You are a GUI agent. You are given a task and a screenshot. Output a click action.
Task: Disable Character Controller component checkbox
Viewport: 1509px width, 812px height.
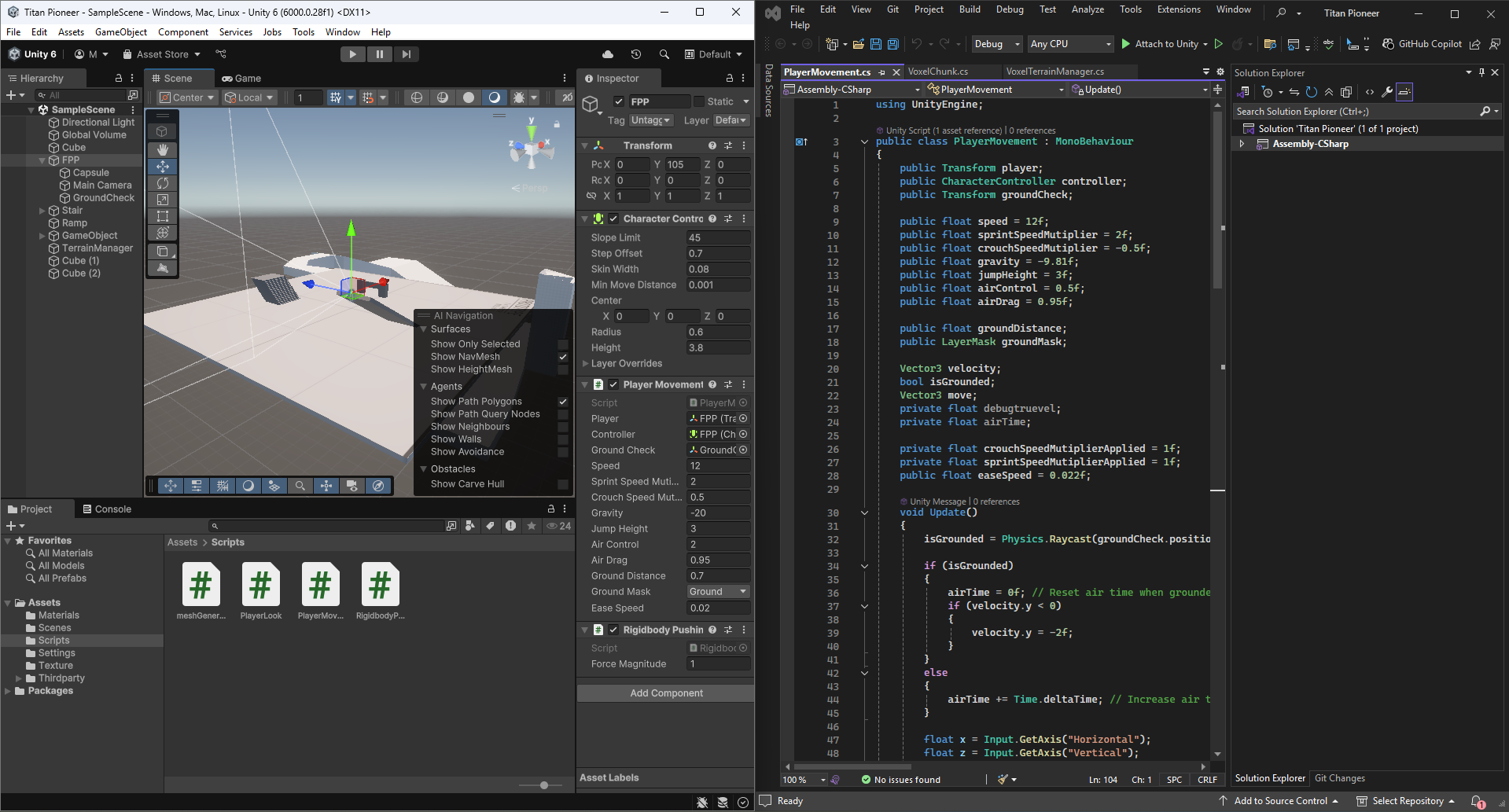[613, 219]
